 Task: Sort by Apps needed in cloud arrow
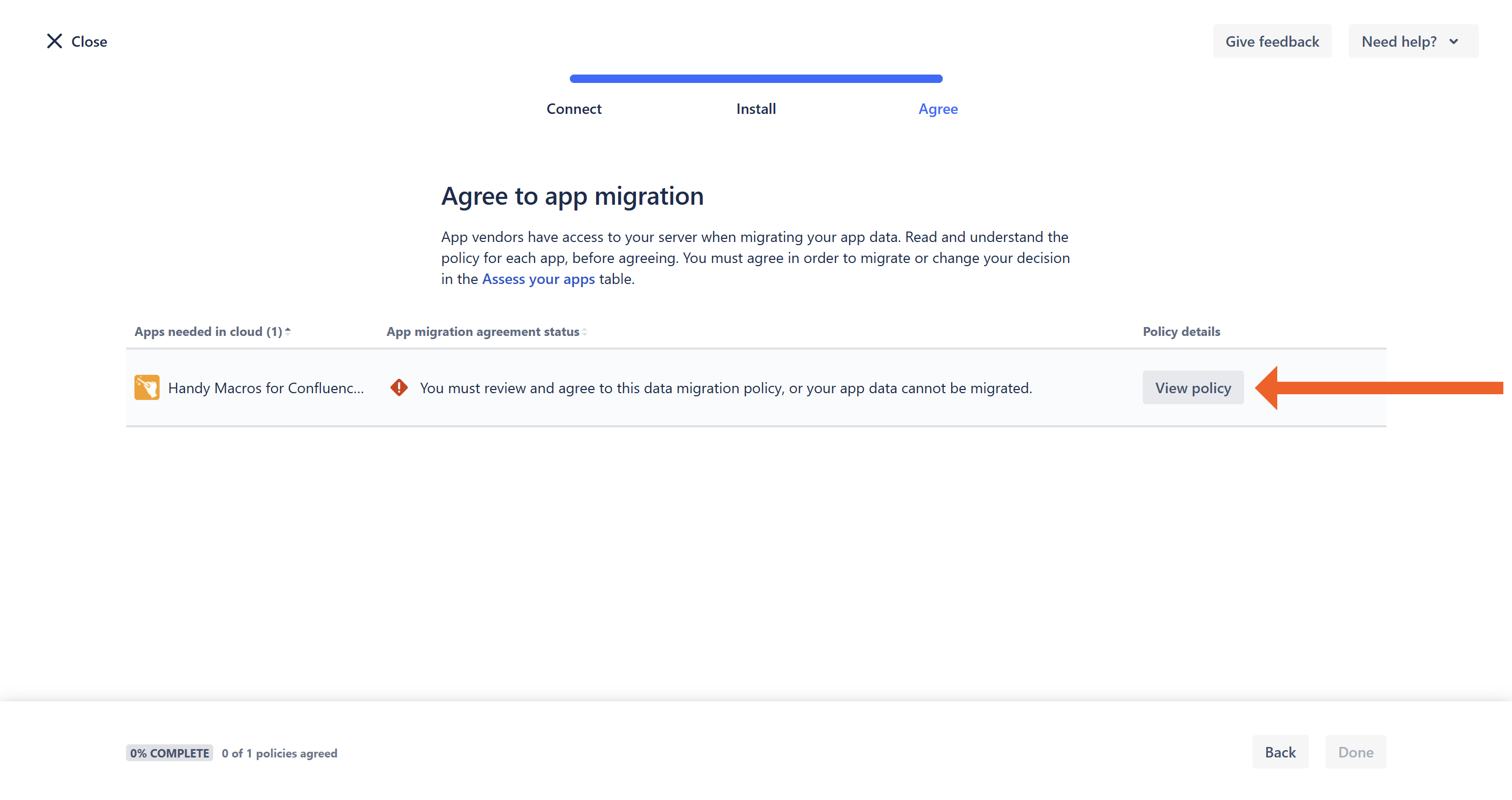[288, 331]
